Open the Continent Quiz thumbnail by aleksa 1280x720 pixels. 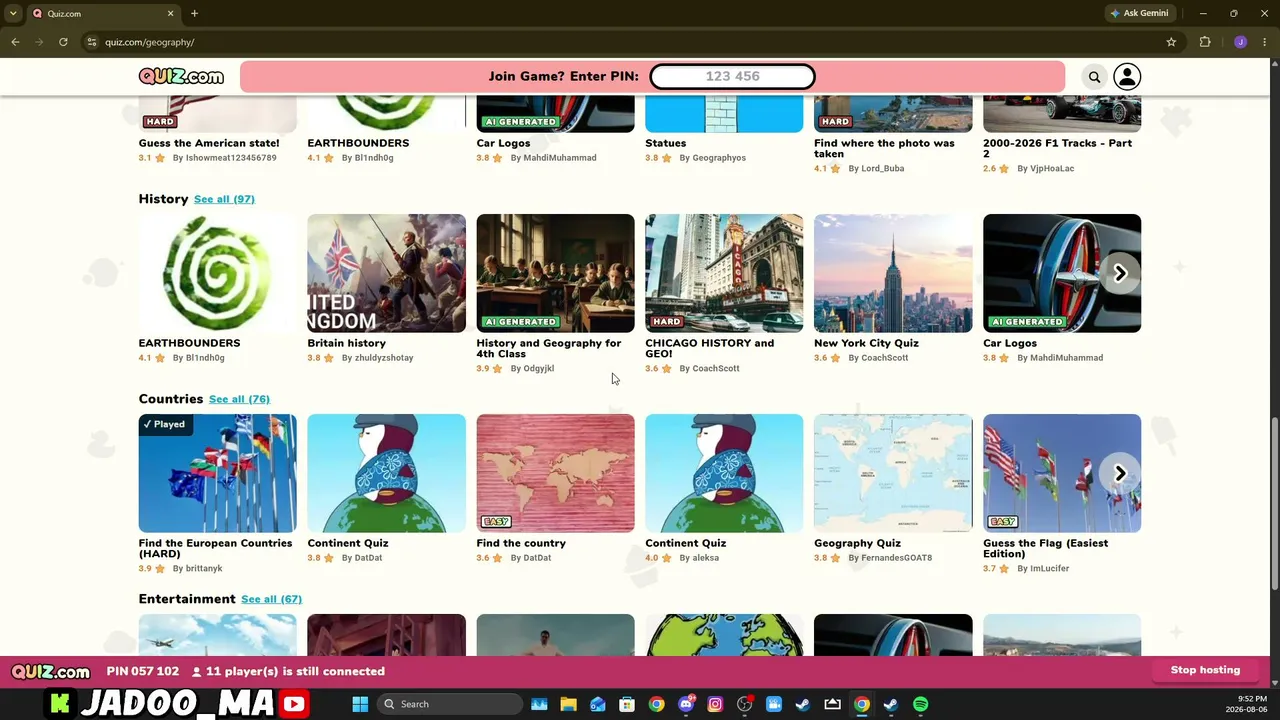(x=724, y=473)
